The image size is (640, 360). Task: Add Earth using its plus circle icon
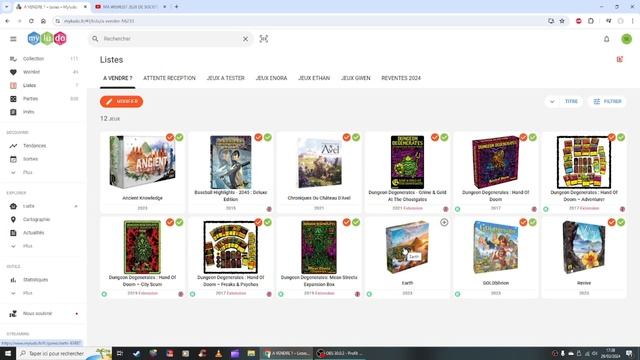pyautogui.click(x=444, y=222)
